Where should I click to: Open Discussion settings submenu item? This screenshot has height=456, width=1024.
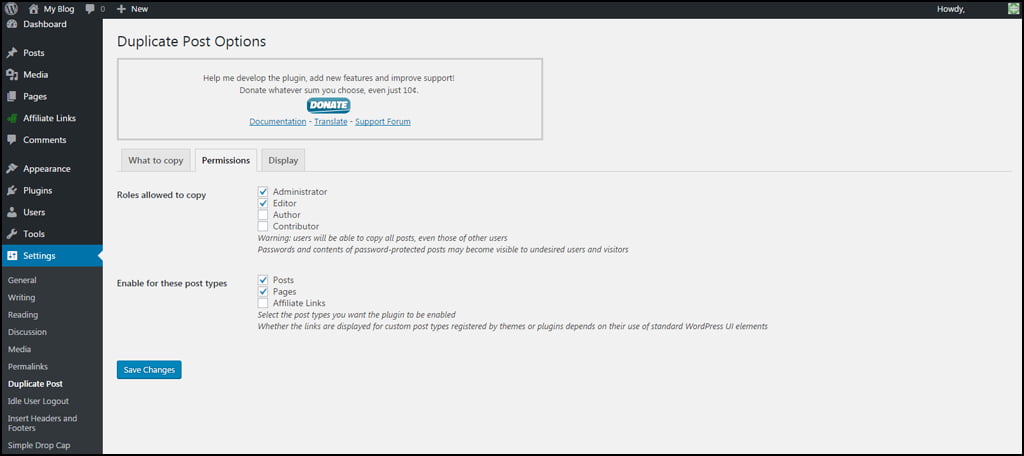(27, 332)
